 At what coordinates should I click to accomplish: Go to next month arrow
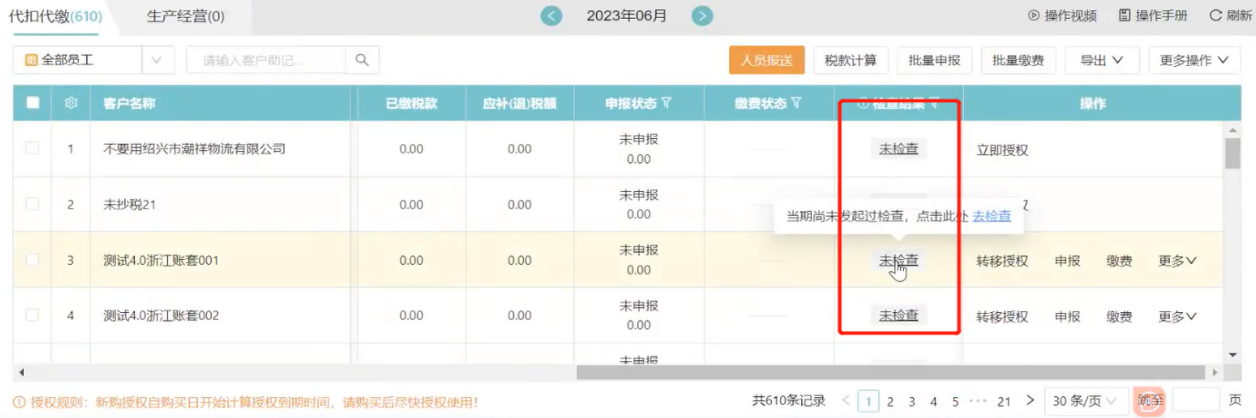pyautogui.click(x=703, y=16)
